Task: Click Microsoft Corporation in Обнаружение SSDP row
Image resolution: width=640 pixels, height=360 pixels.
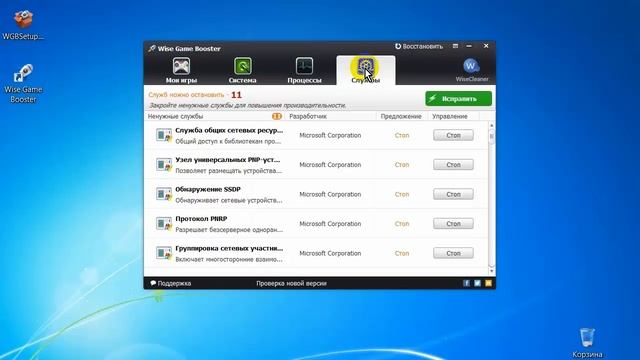Action: coord(330,194)
